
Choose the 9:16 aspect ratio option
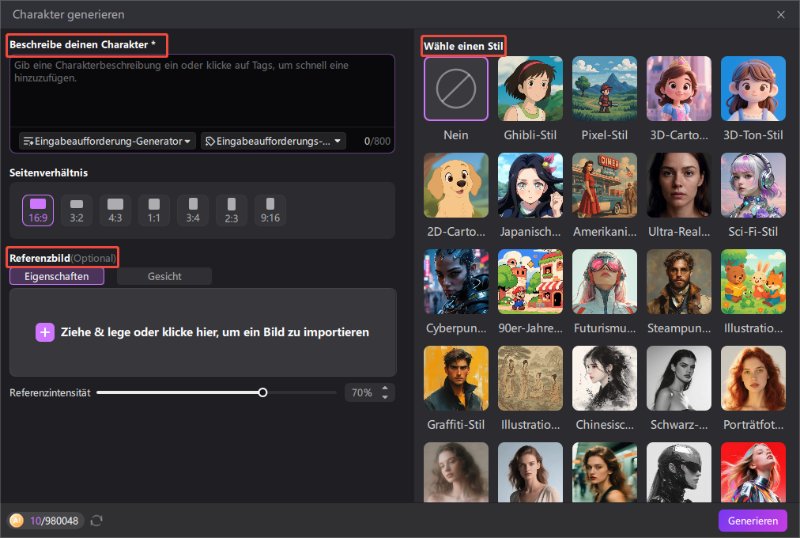(270, 210)
